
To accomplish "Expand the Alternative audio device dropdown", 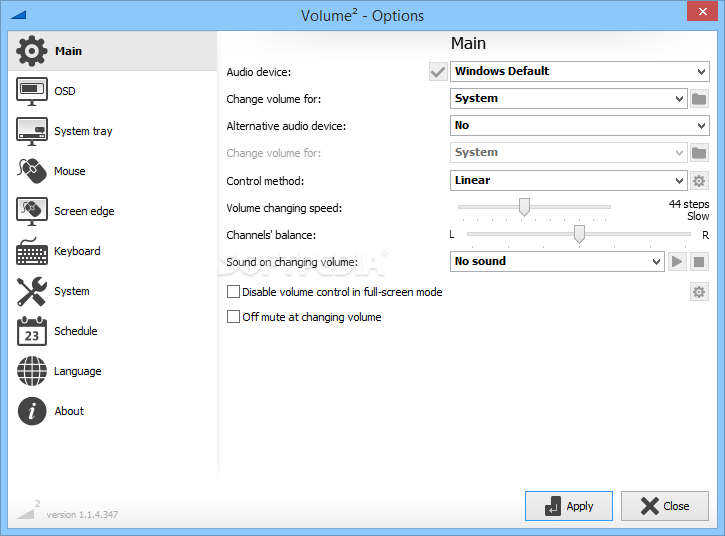I will [580, 125].
